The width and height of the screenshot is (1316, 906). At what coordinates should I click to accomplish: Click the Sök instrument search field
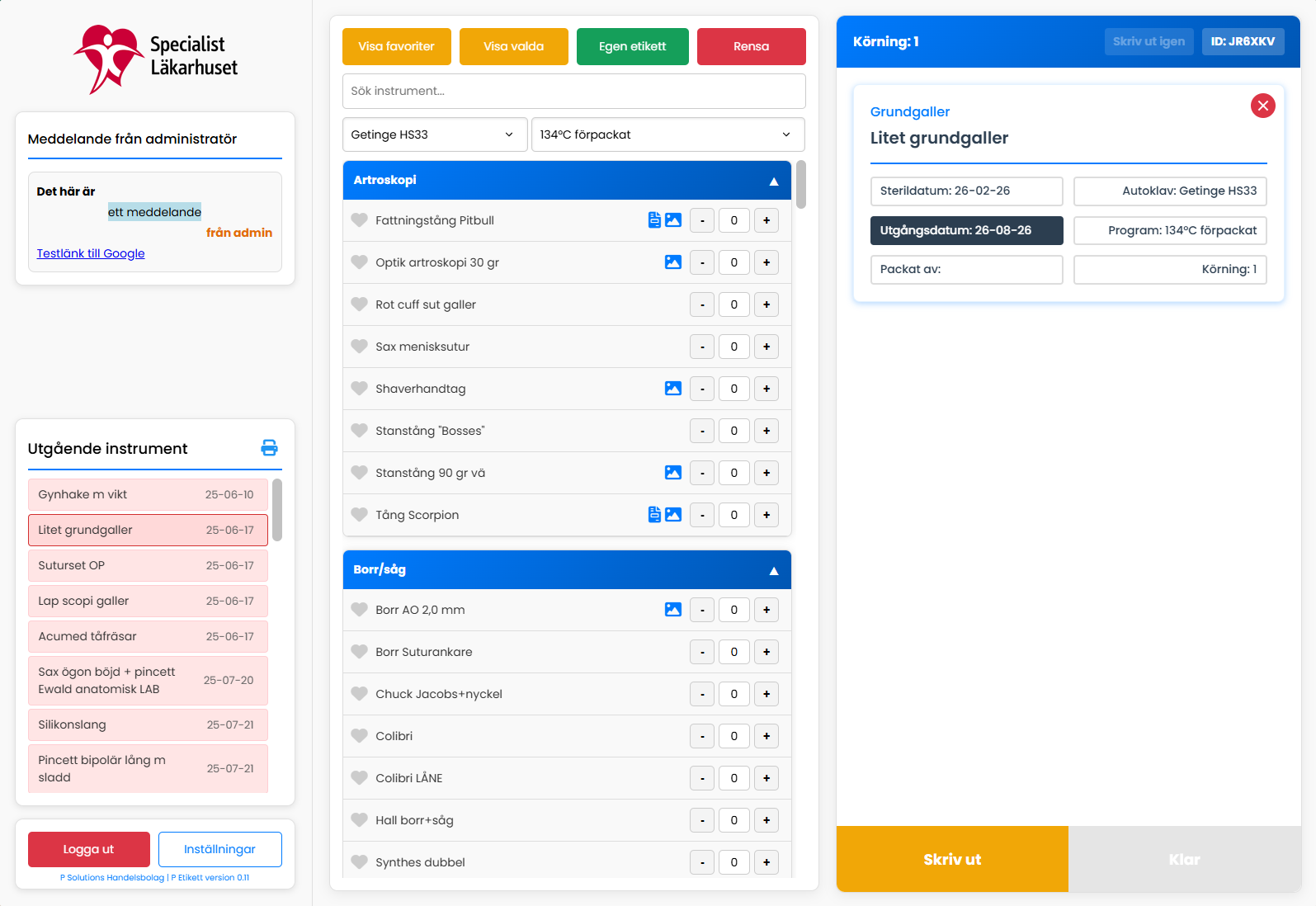point(573,91)
